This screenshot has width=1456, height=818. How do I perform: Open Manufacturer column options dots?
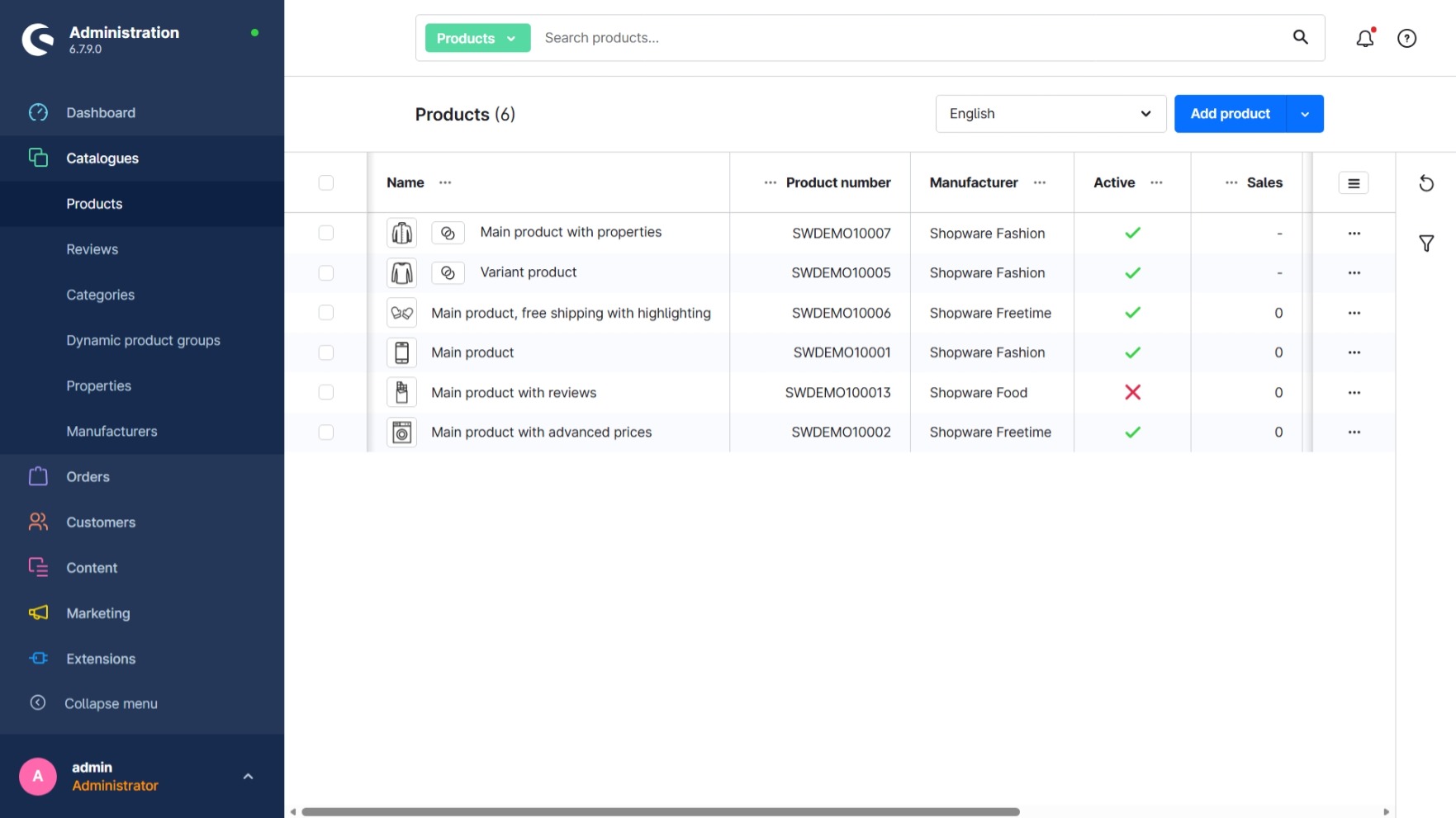(1039, 182)
